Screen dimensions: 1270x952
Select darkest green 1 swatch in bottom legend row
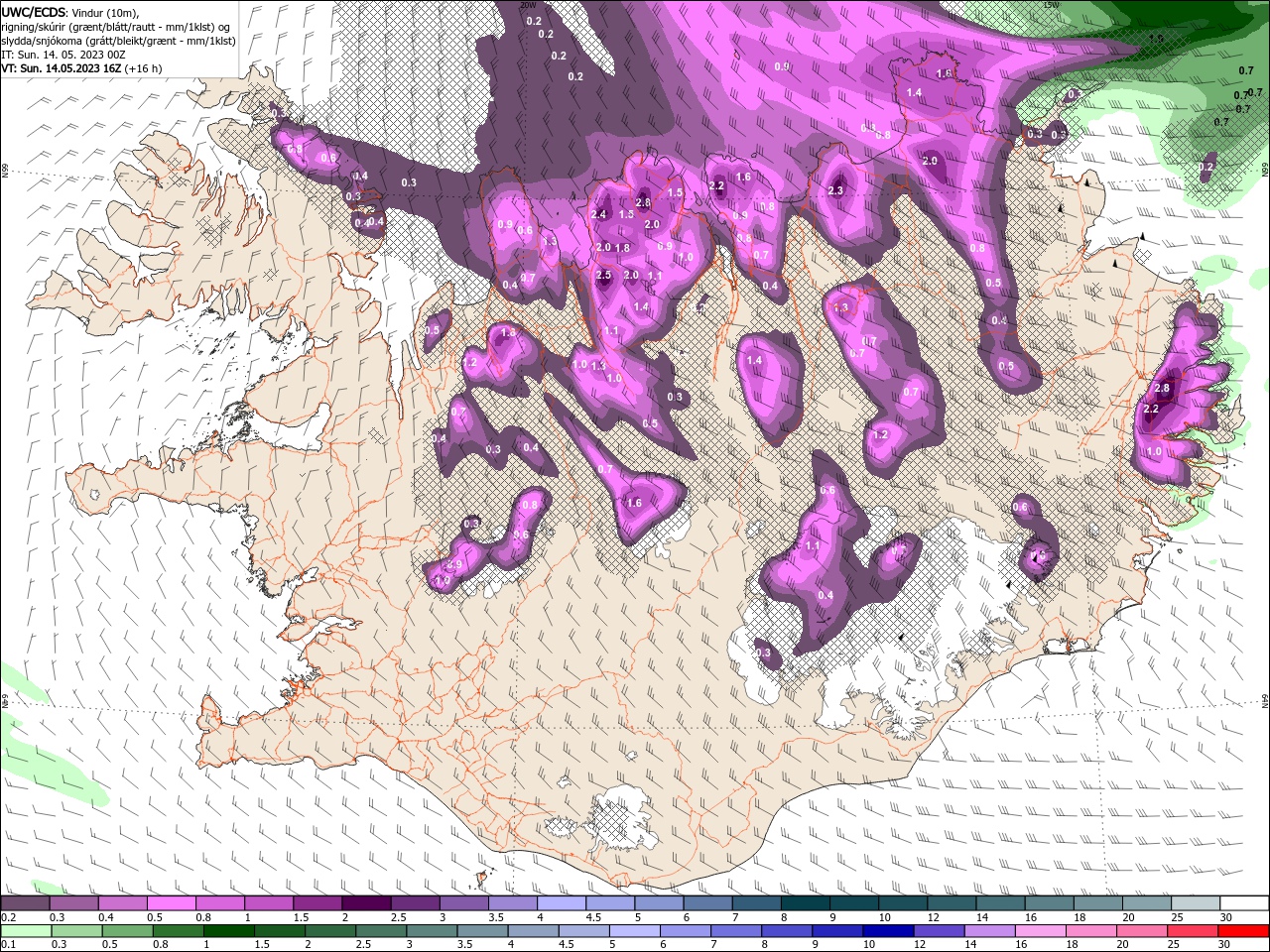click(228, 932)
